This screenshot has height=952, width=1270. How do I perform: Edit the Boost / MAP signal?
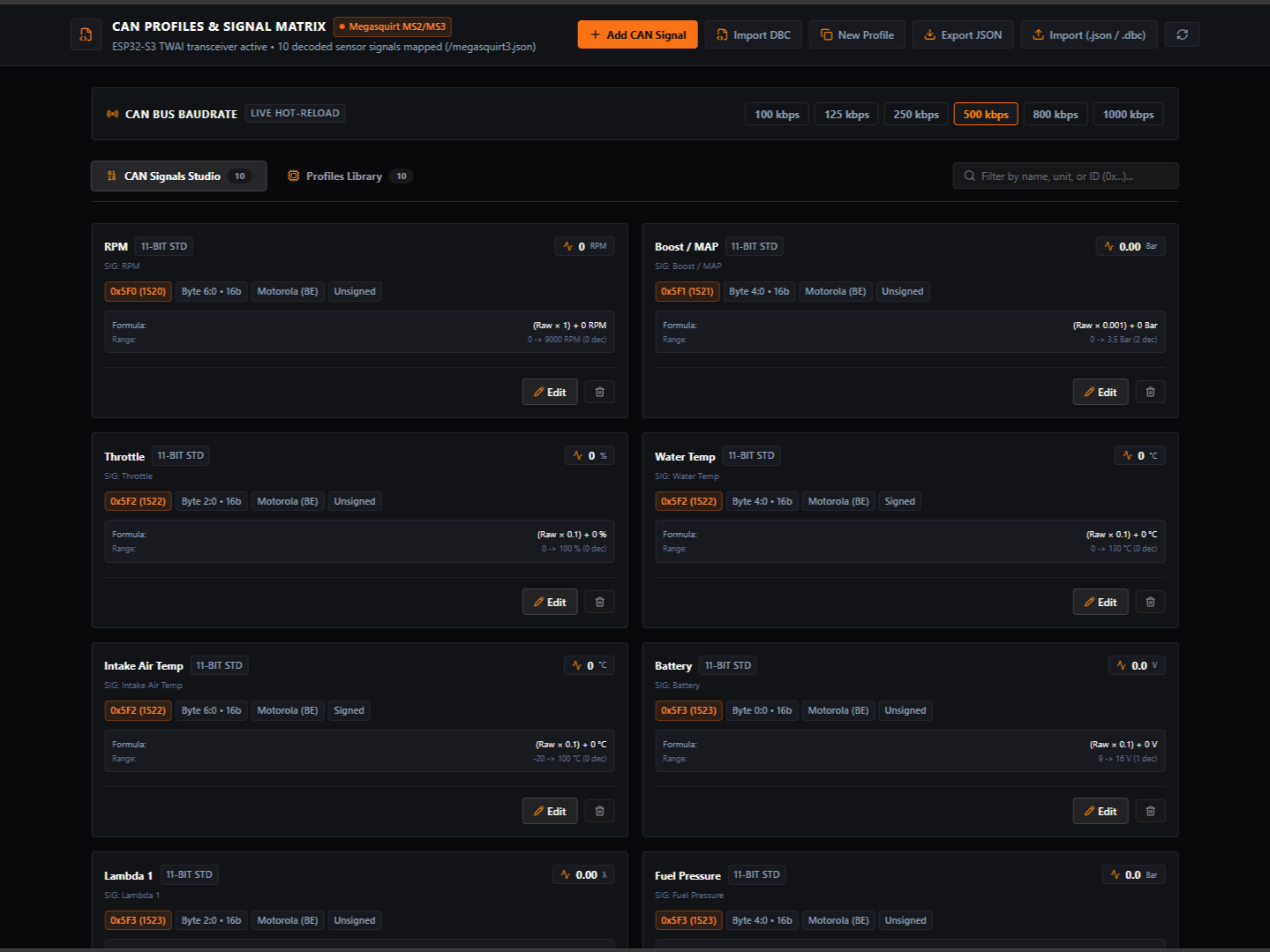point(1101,392)
